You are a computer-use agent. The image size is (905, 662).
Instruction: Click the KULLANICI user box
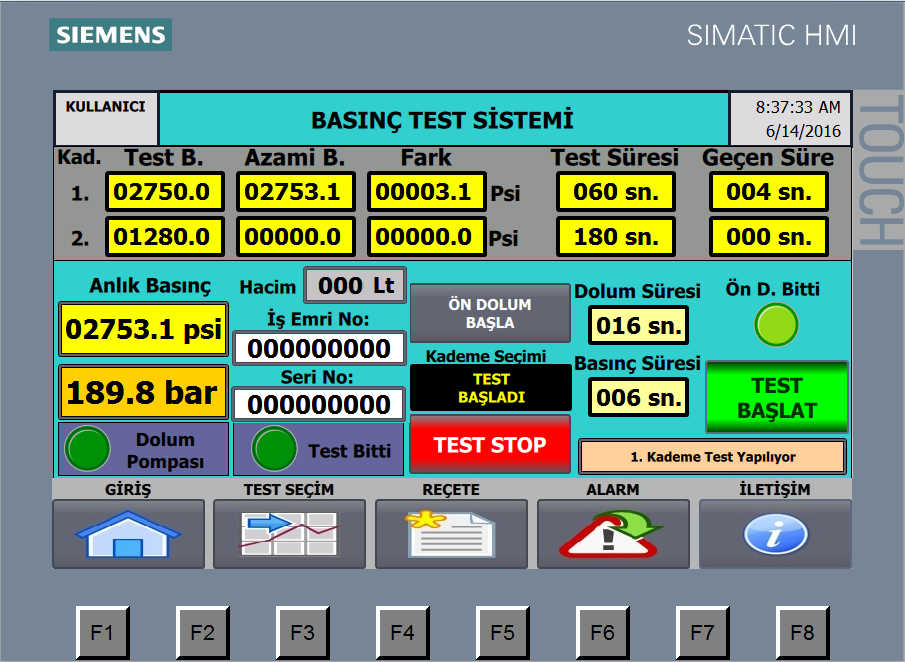(106, 118)
